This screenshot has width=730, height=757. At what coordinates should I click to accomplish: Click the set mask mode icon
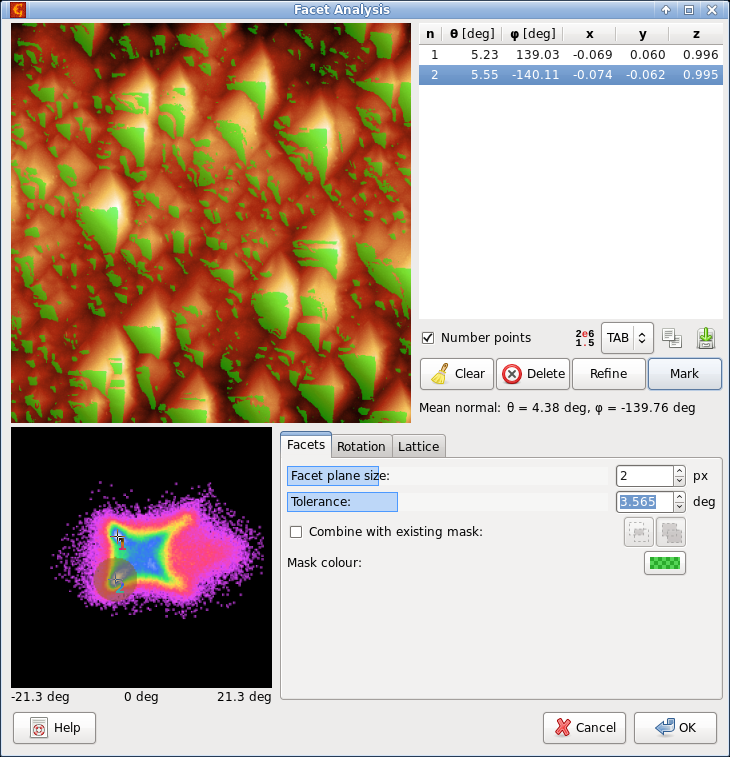(x=639, y=532)
